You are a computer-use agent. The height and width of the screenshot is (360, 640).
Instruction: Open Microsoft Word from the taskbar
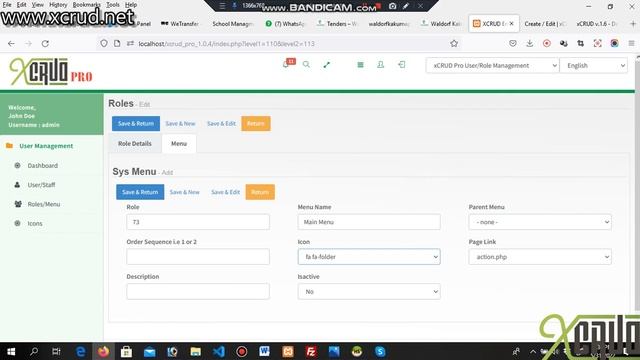point(264,351)
